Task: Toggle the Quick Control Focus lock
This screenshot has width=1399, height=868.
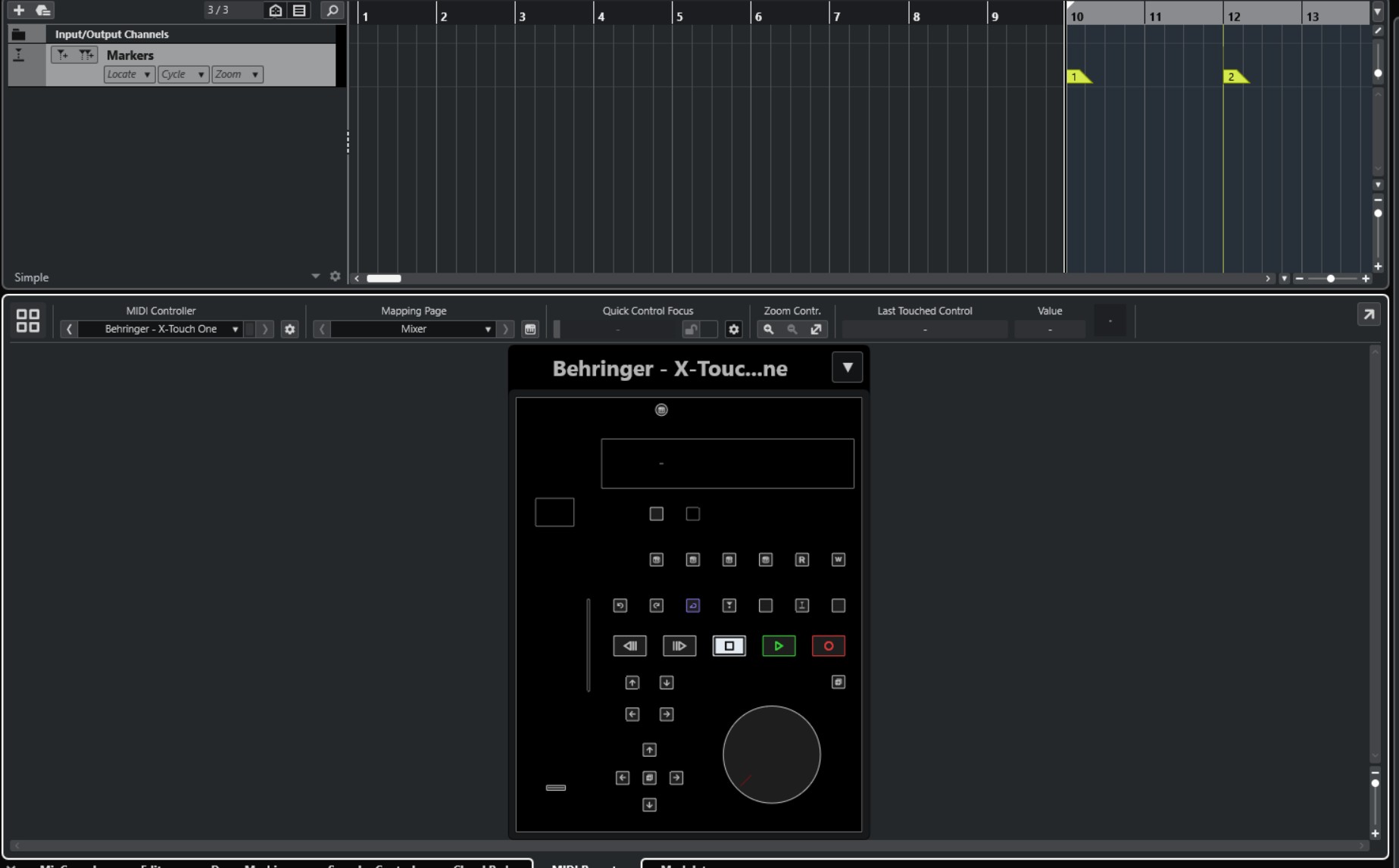Action: click(x=691, y=329)
